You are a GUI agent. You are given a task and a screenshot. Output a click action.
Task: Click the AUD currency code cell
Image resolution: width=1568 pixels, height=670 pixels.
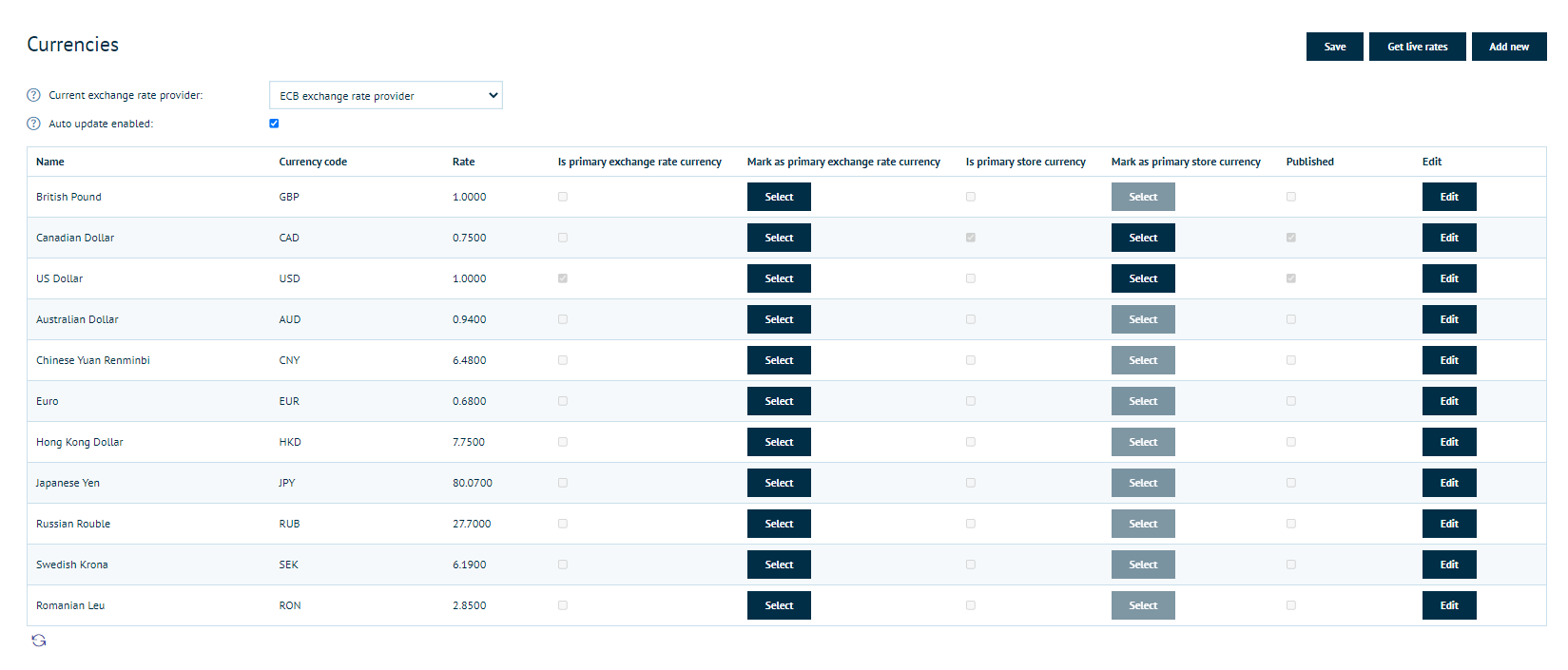[x=290, y=319]
